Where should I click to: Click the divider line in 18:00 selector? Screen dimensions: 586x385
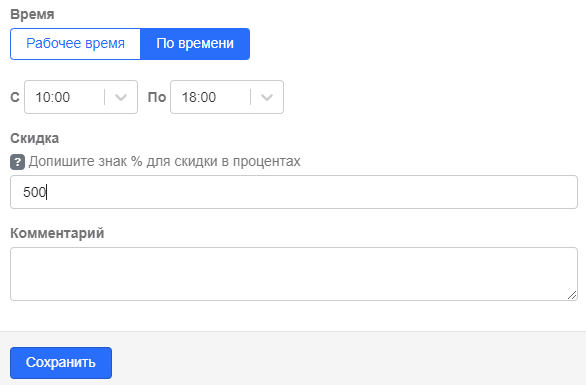[250, 97]
